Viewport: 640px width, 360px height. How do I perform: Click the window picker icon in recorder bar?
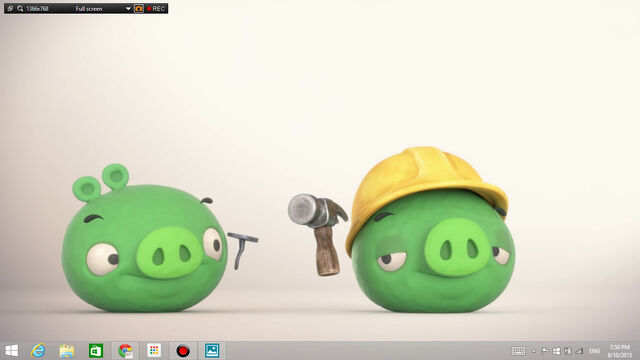[10, 9]
